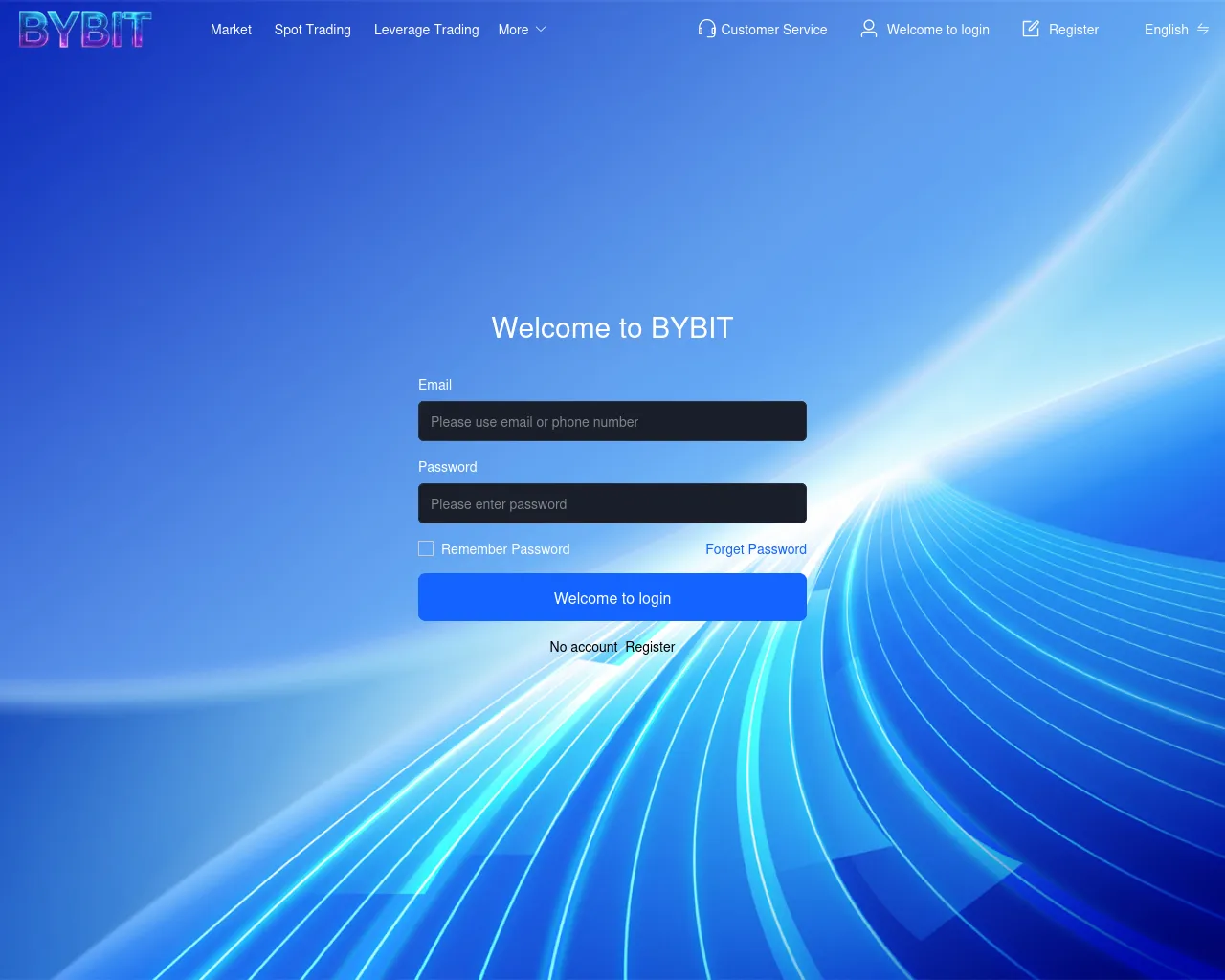Click the BYBIT logo
This screenshot has width=1225, height=980.
tap(85, 30)
